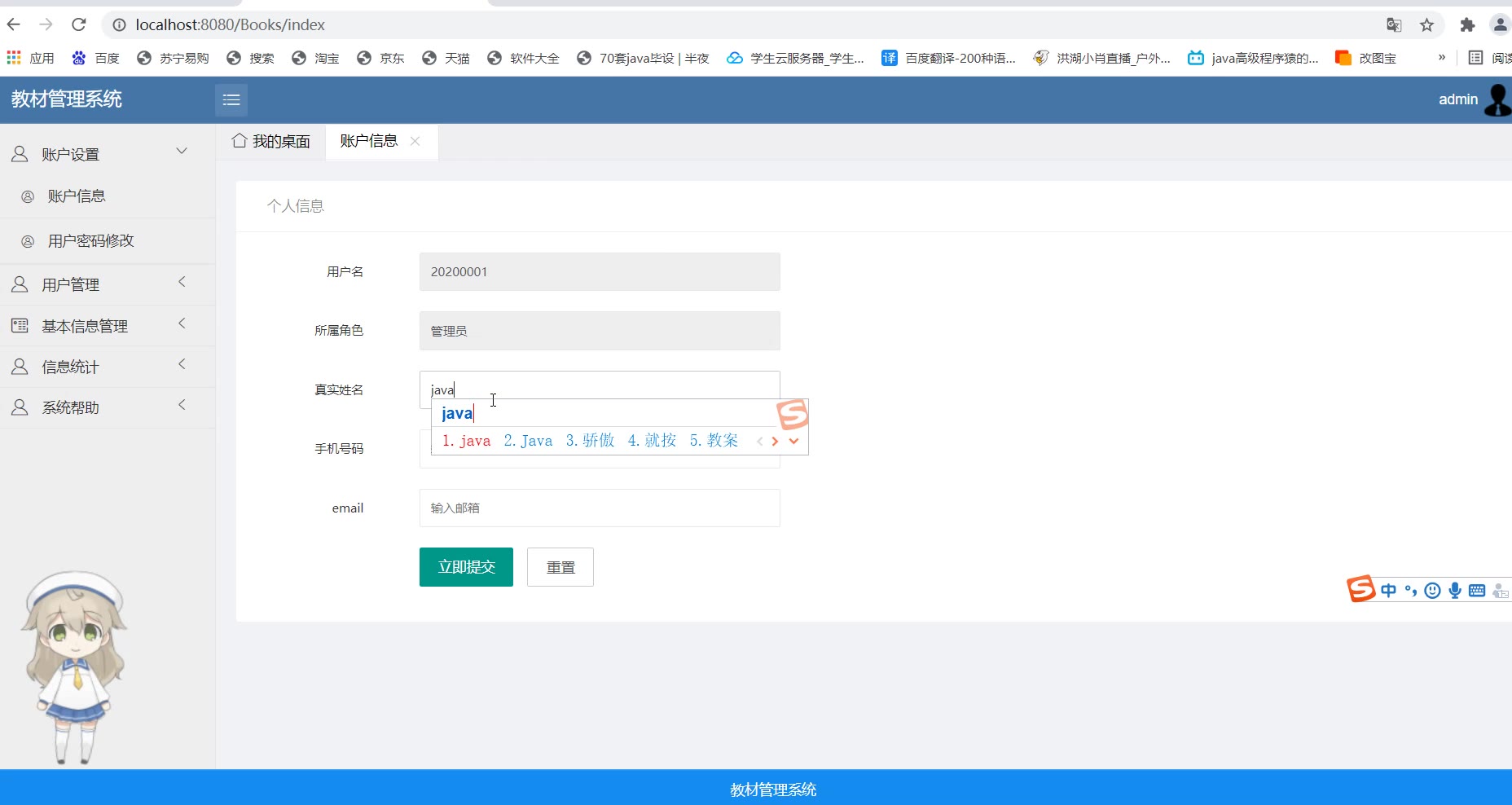Viewport: 1512px width, 805px height.
Task: Open the 苏宁易购 bookmark
Action: coord(173,58)
